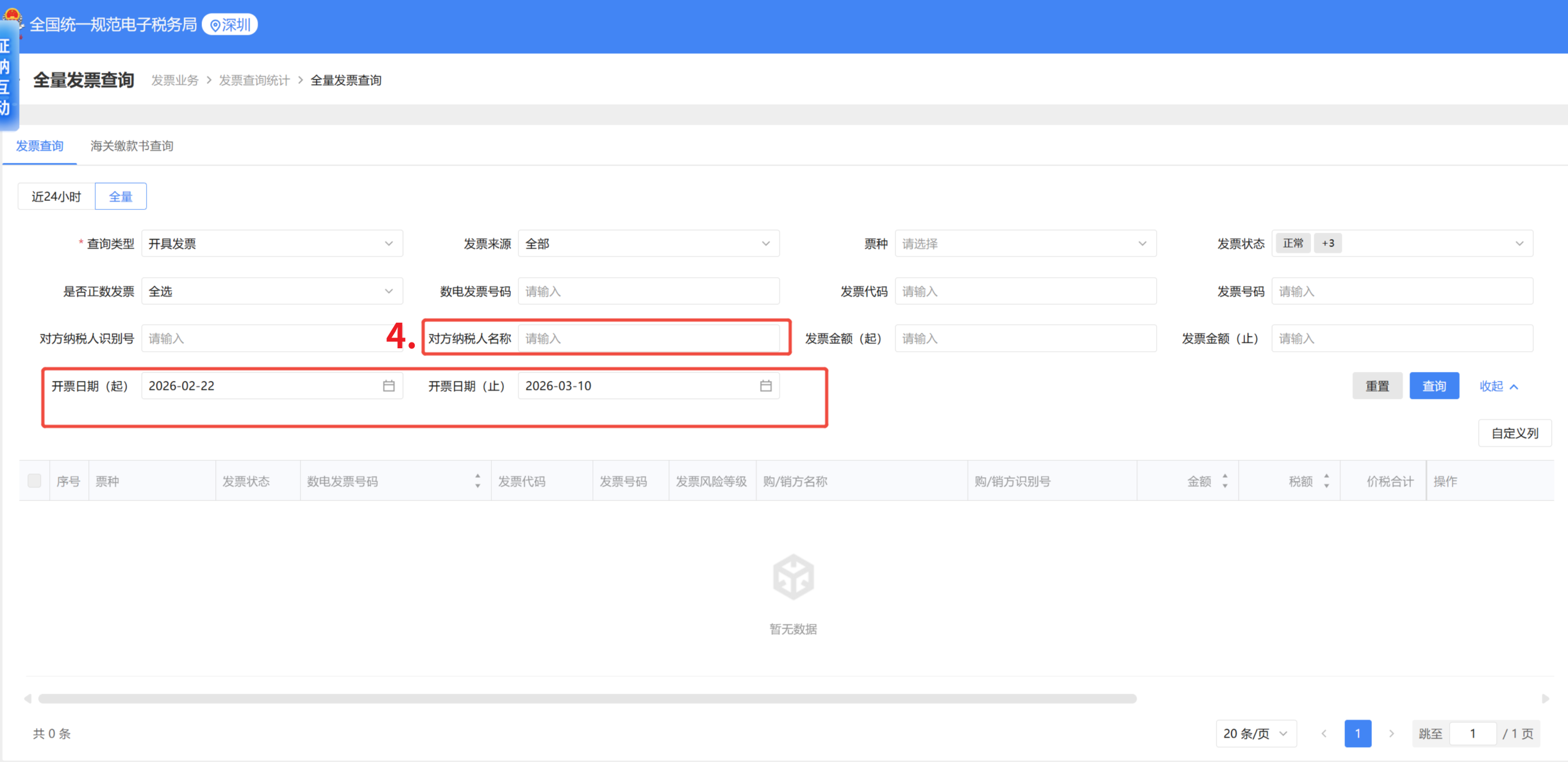Select the 全量 time range option
This screenshot has width=1568, height=762.
121,196
